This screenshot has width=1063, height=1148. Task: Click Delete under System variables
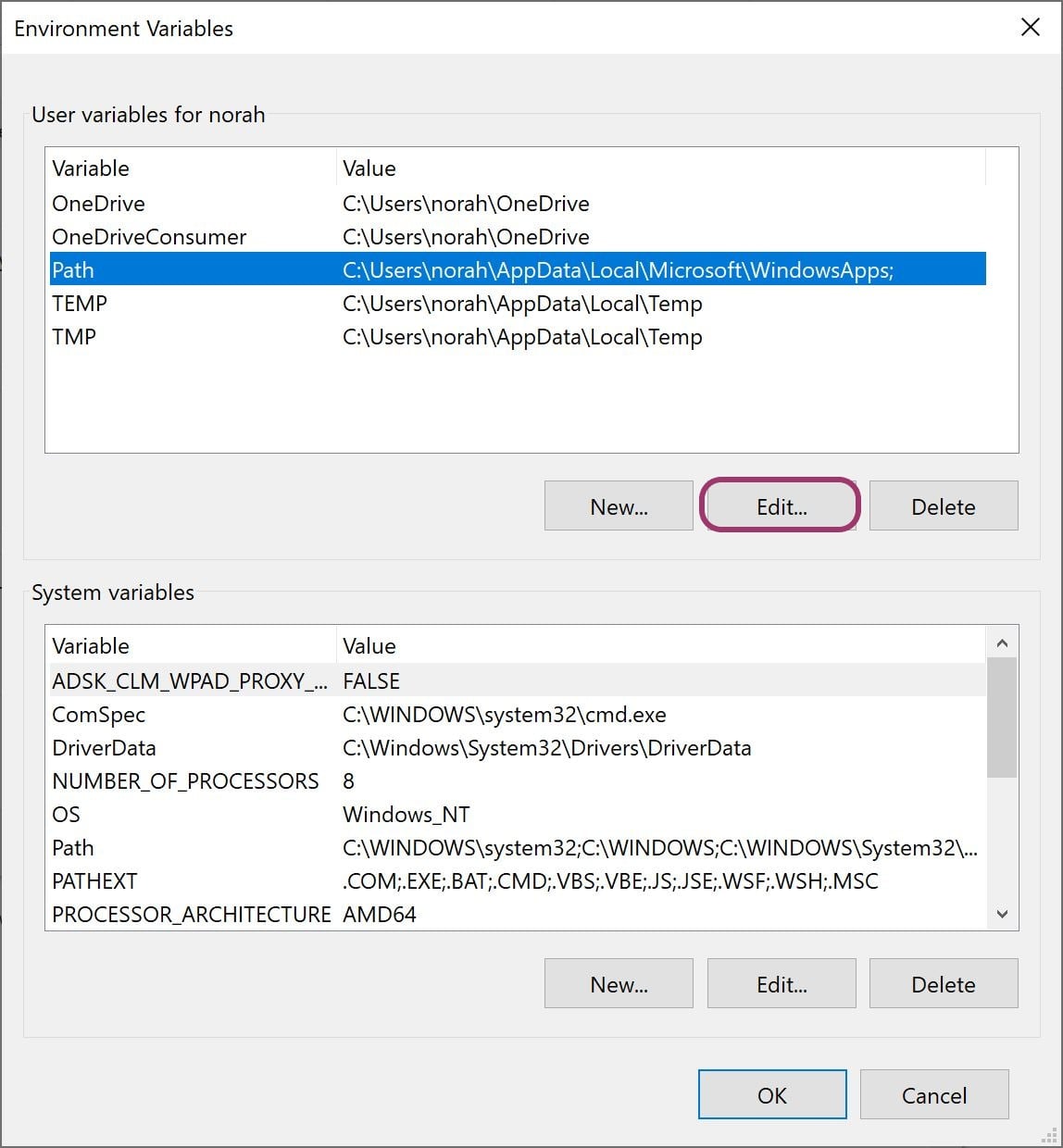(944, 983)
